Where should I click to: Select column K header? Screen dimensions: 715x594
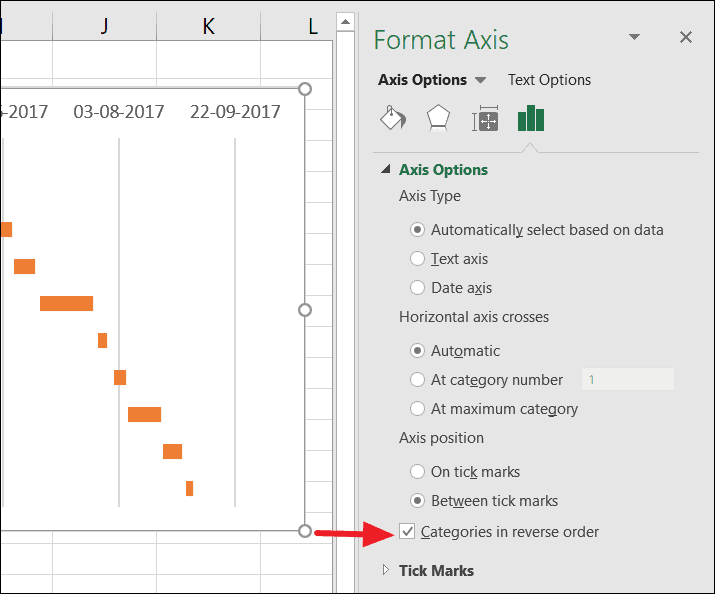208,26
